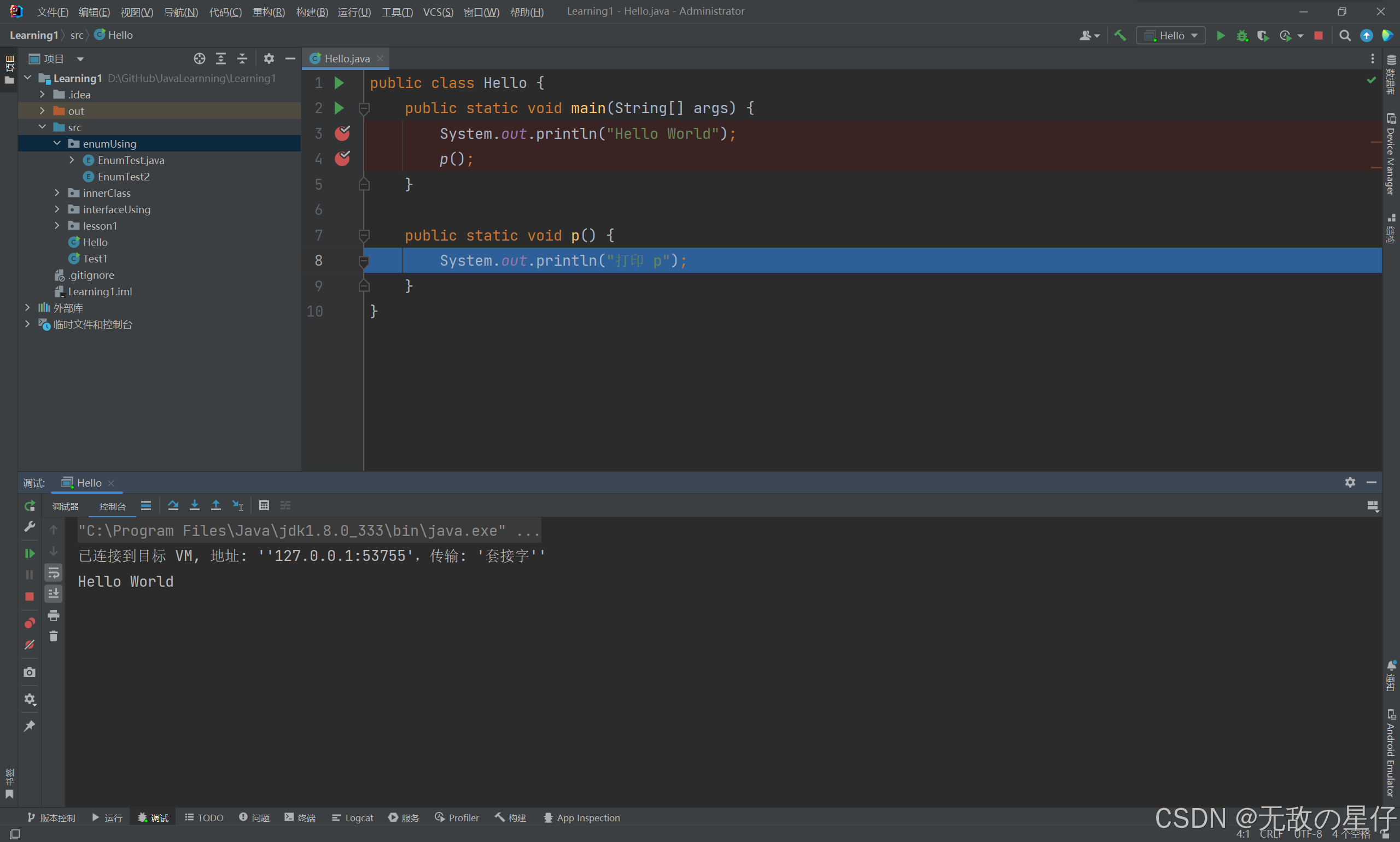This screenshot has height=842, width=1400.
Task: Click Expand All in project panel toolbar
Action: [221, 59]
